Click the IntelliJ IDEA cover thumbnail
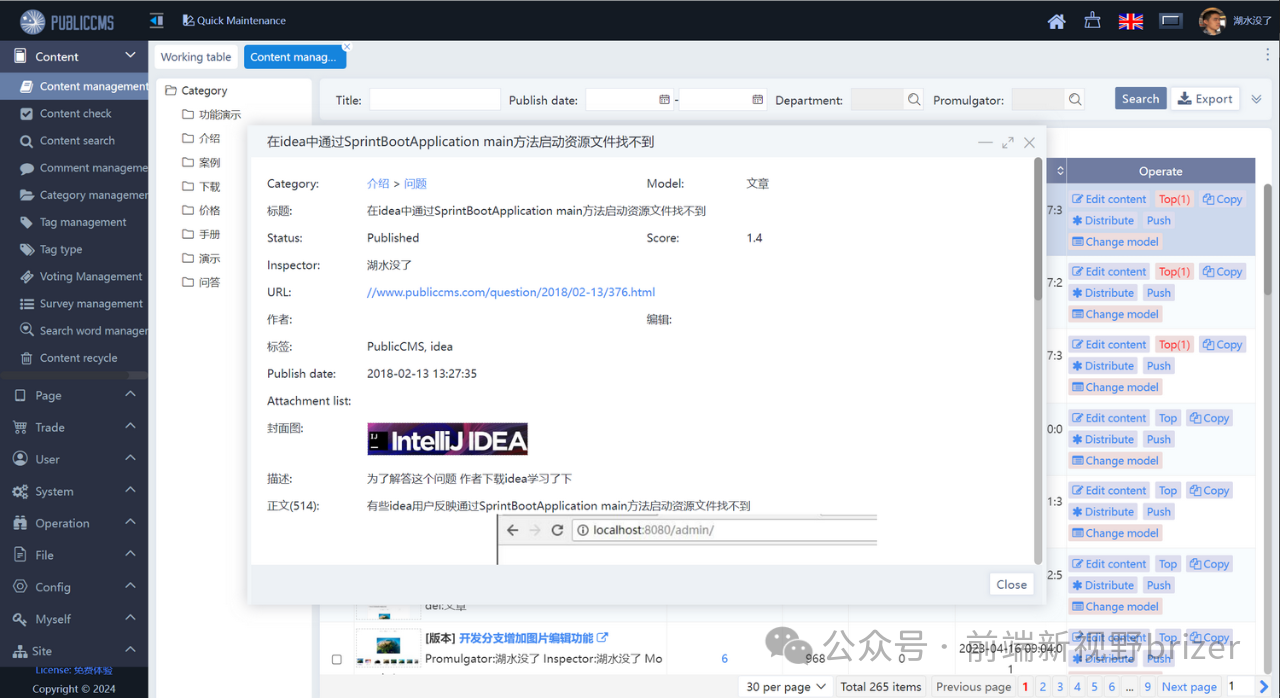Screen dimensions: 1280x698 (447, 438)
